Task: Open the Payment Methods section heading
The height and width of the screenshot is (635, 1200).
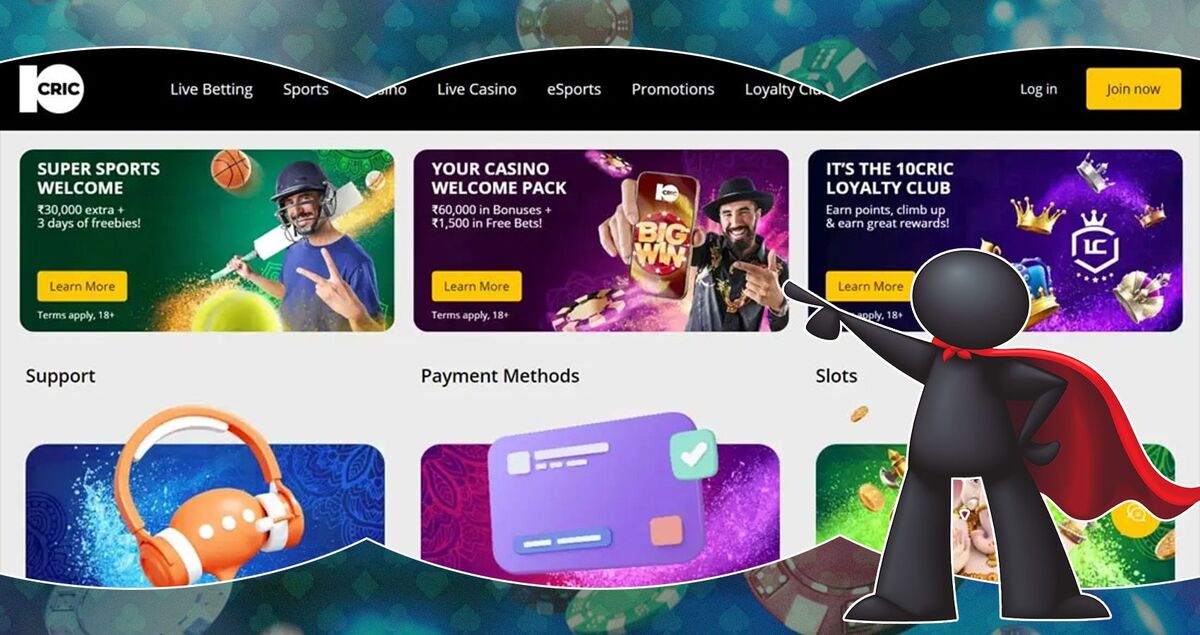Action: coord(500,376)
